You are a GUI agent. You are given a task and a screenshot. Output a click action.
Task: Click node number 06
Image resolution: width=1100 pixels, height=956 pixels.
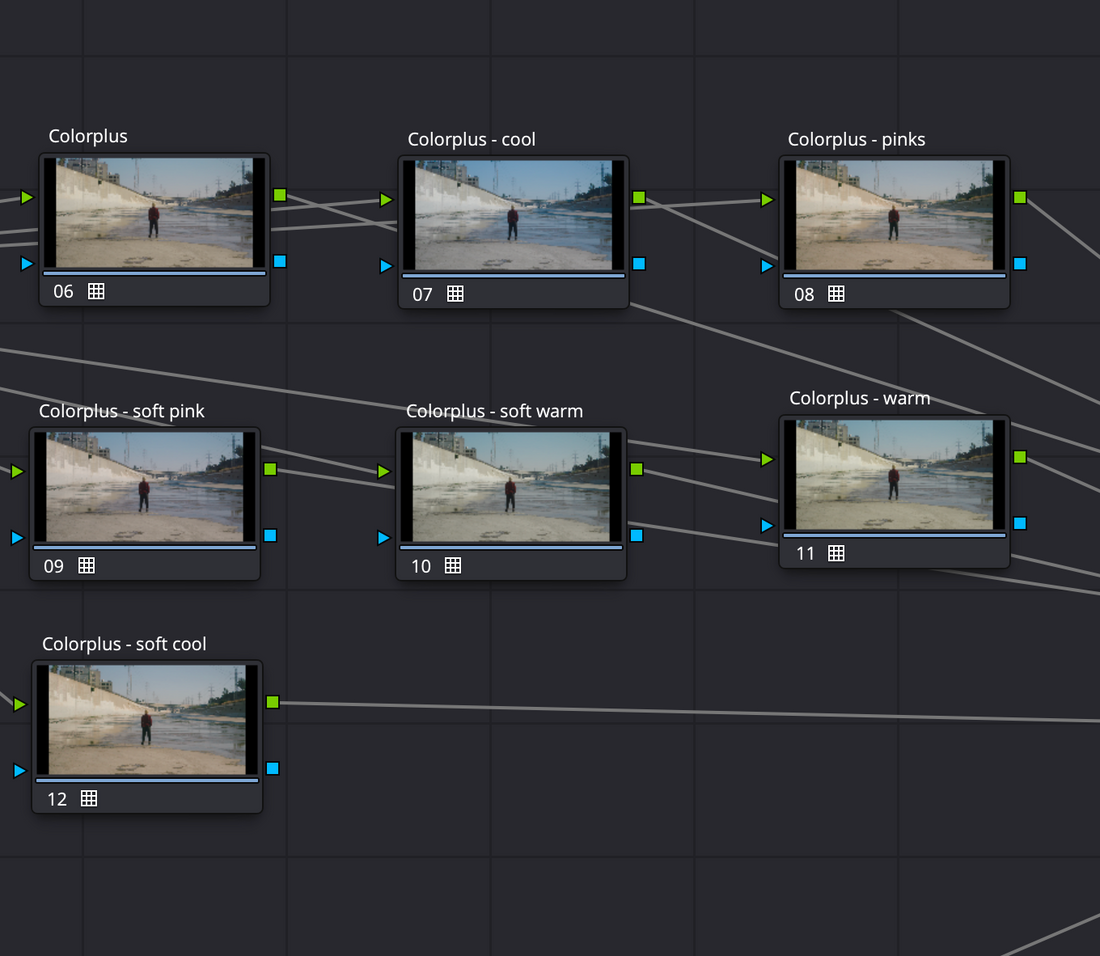pyautogui.click(x=63, y=292)
